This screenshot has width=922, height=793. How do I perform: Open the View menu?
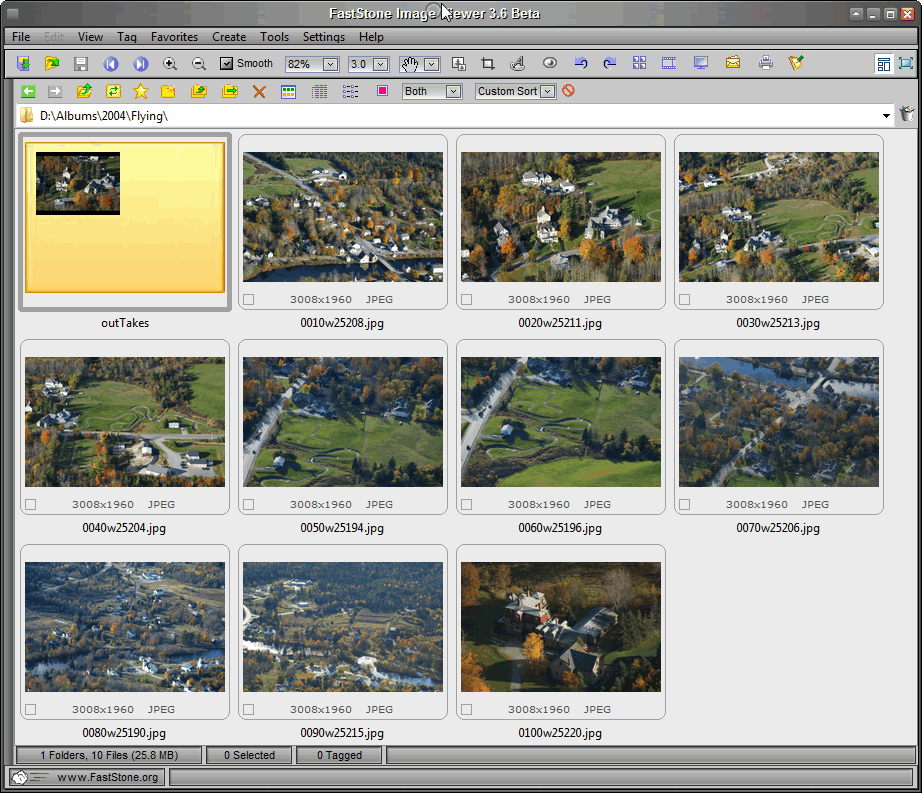pos(91,37)
